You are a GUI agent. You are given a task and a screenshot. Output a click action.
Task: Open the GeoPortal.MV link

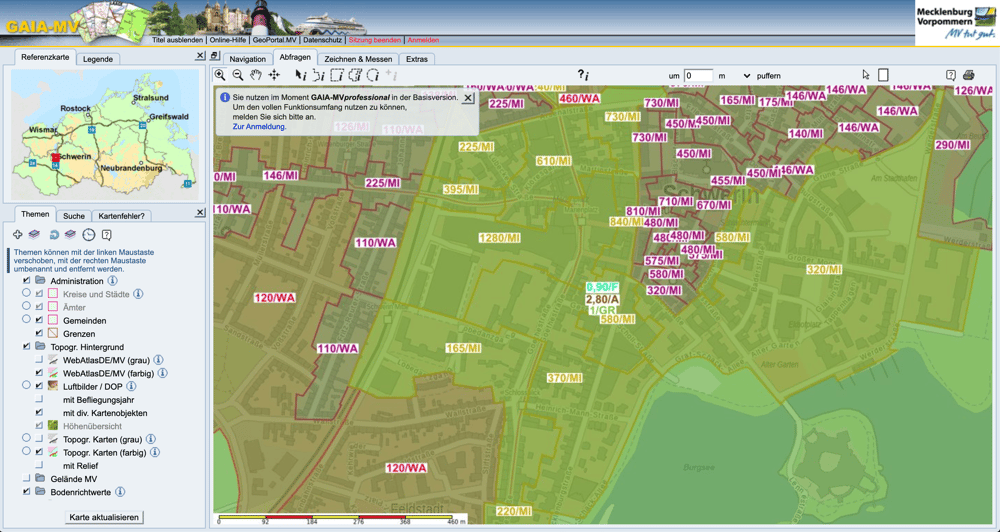pos(274,40)
